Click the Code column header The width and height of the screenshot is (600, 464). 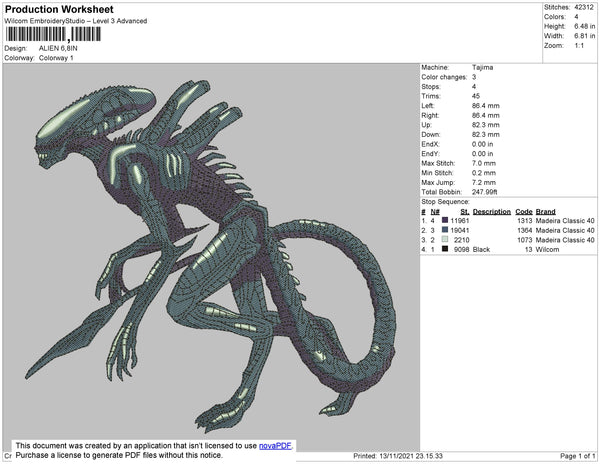coord(524,212)
